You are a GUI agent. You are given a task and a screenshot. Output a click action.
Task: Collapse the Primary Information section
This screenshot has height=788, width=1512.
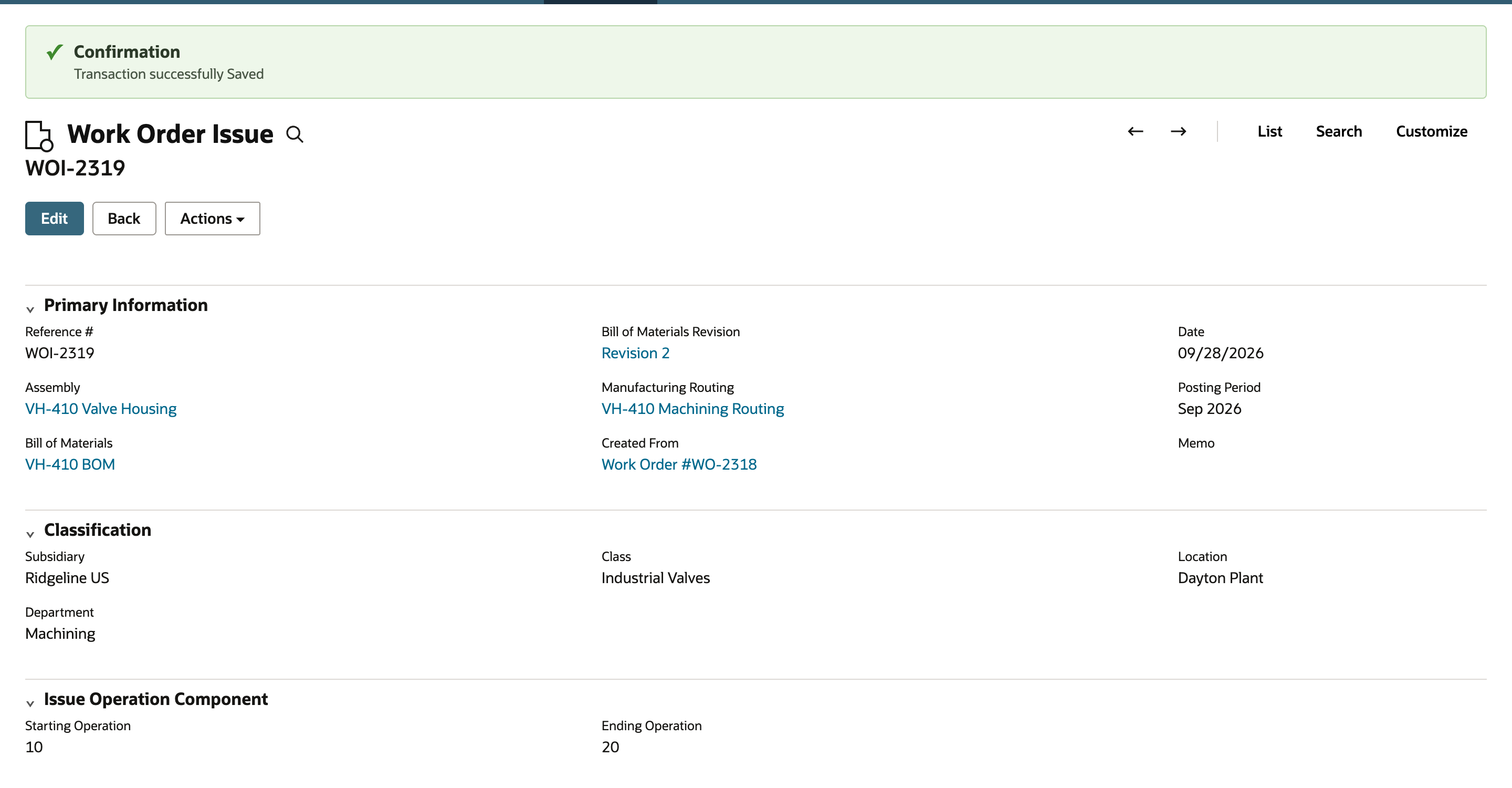30,309
